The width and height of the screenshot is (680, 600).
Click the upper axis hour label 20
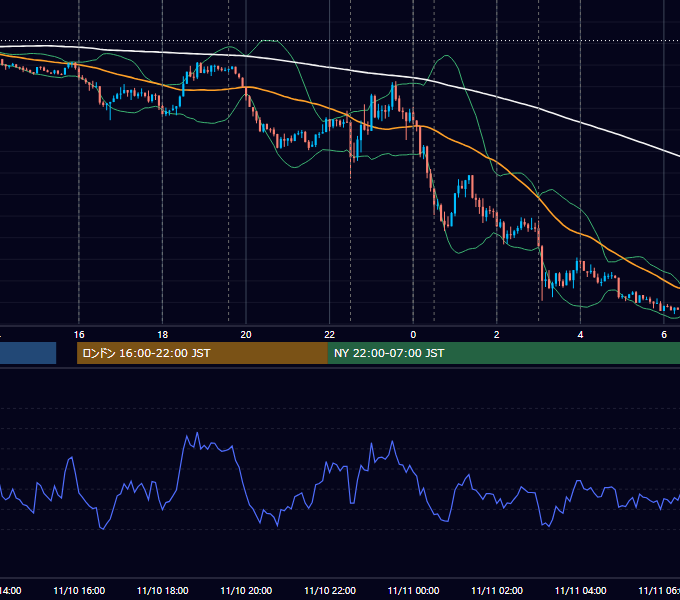246,335
